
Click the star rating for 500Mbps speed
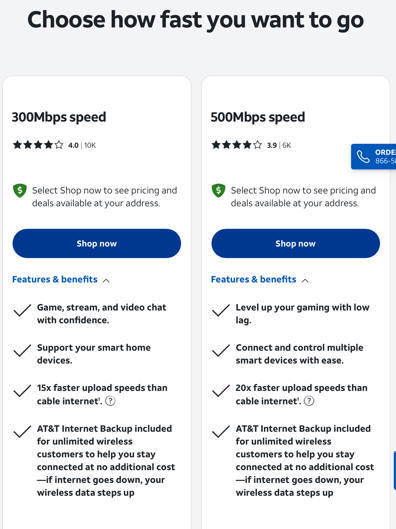236,145
